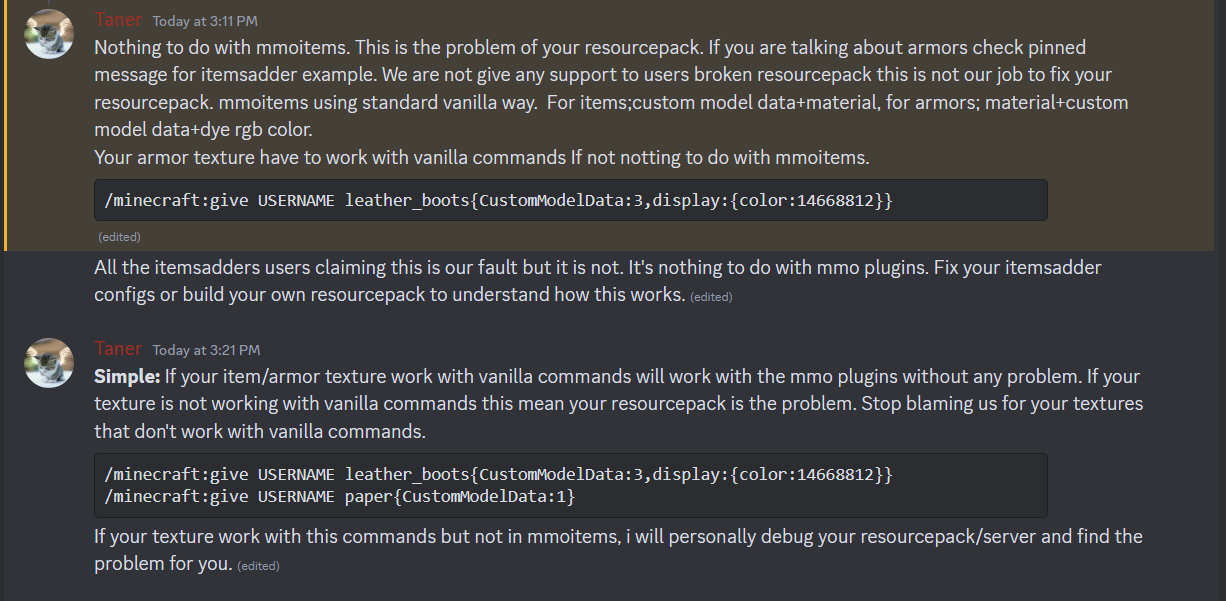Click the paper{CustomModelData:1} command line
Viewport: 1226px width, 601px height.
pos(340,496)
